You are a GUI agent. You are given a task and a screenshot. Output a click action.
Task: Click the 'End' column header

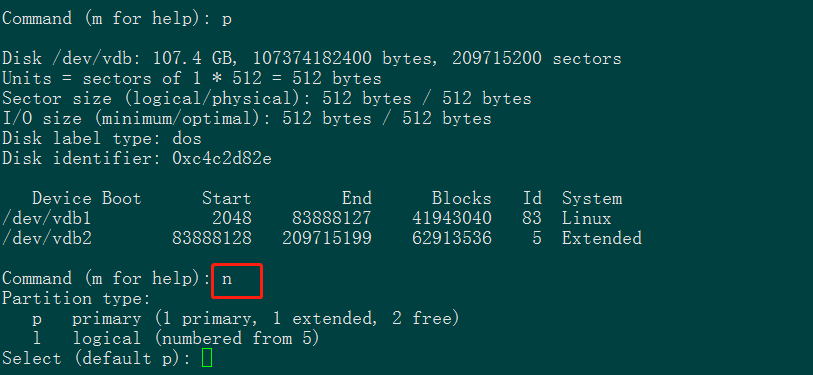[x=357, y=198]
